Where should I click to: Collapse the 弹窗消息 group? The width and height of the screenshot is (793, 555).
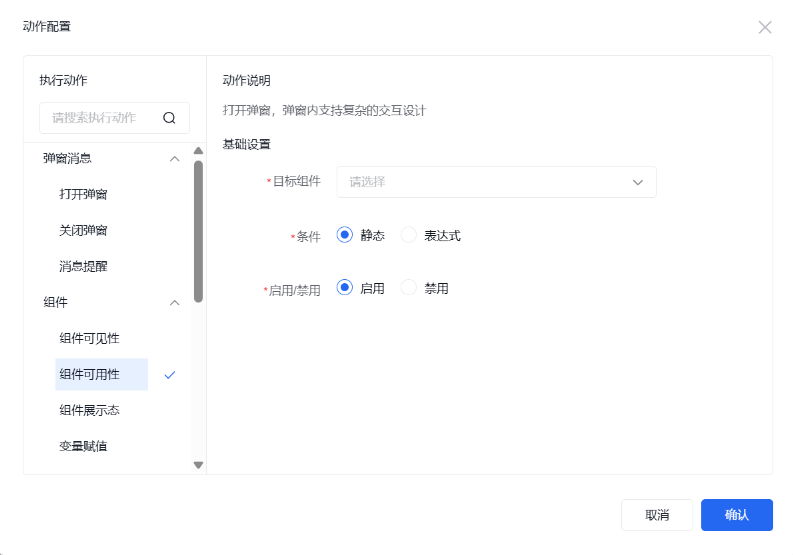(175, 158)
